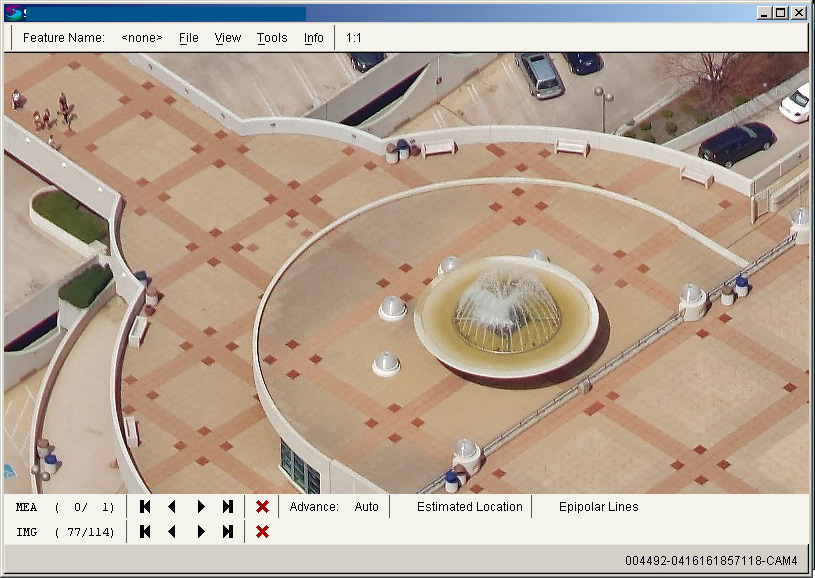Jump to first image in IMG row
Viewport: 815px width, 578px height.
pyautogui.click(x=145, y=532)
